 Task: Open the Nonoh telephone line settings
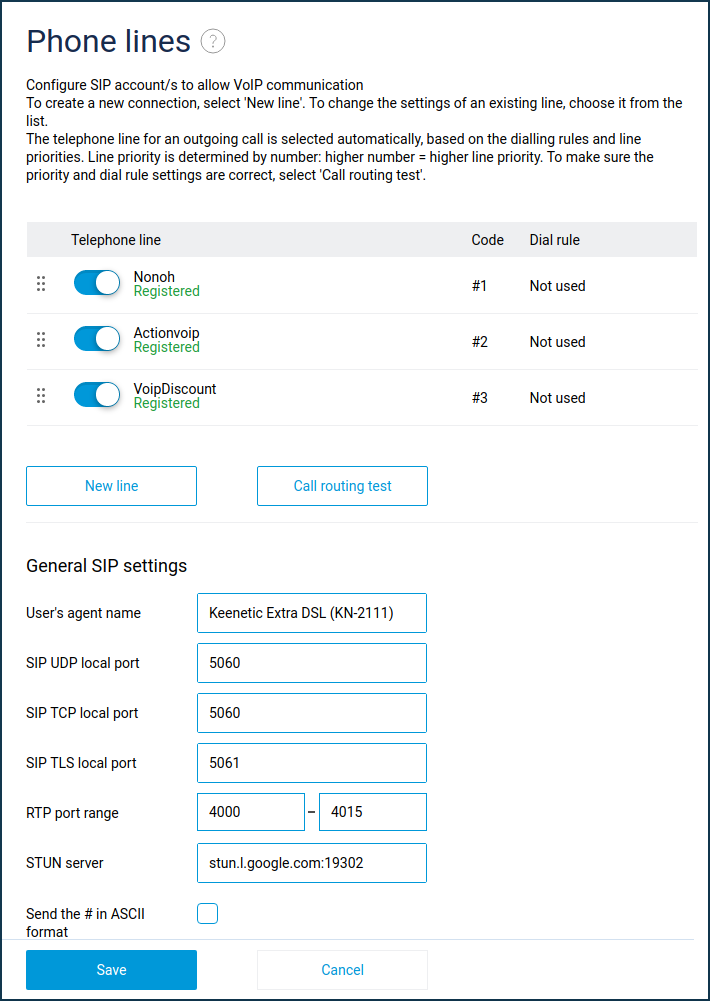coord(154,277)
